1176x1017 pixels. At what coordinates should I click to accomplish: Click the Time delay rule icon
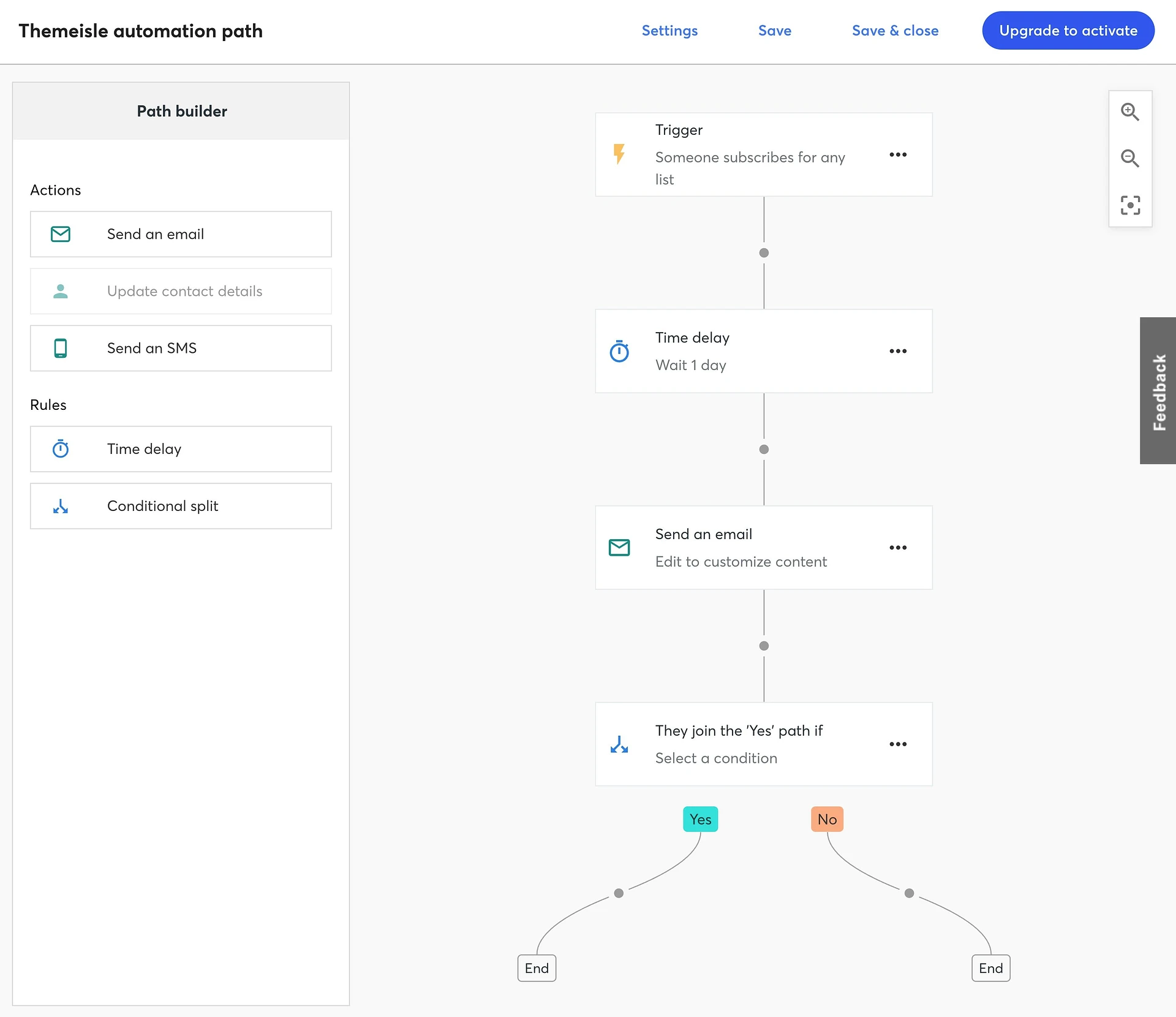(61, 448)
